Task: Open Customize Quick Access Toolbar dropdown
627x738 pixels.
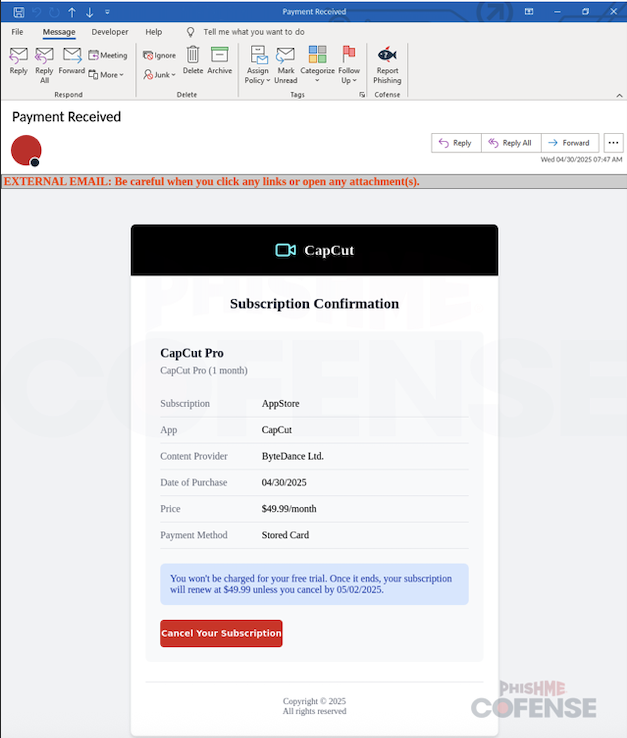Action: tap(107, 12)
